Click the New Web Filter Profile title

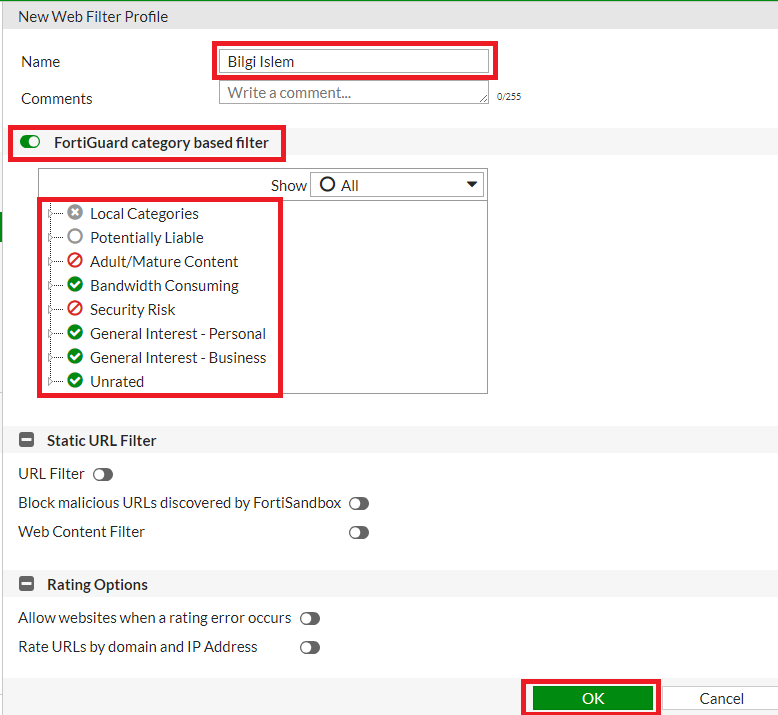click(93, 17)
